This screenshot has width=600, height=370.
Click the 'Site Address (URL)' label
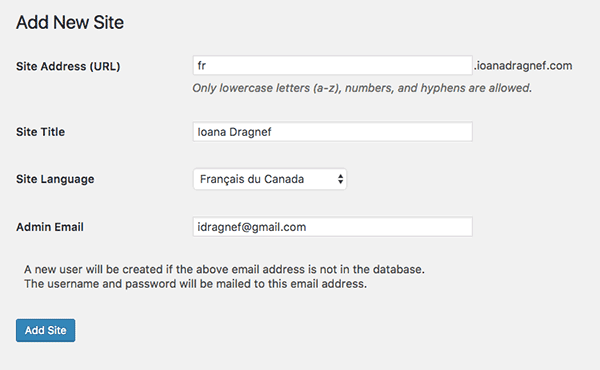click(68, 67)
